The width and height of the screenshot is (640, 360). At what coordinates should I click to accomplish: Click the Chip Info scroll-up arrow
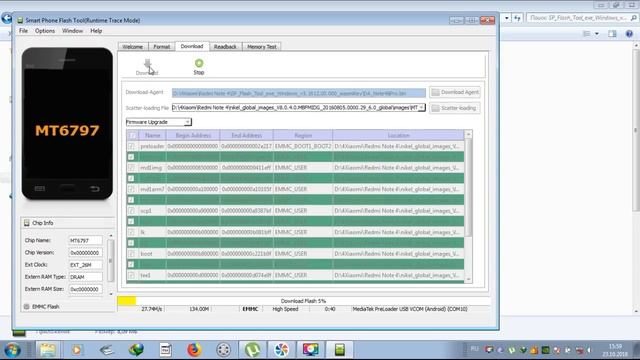[111, 236]
